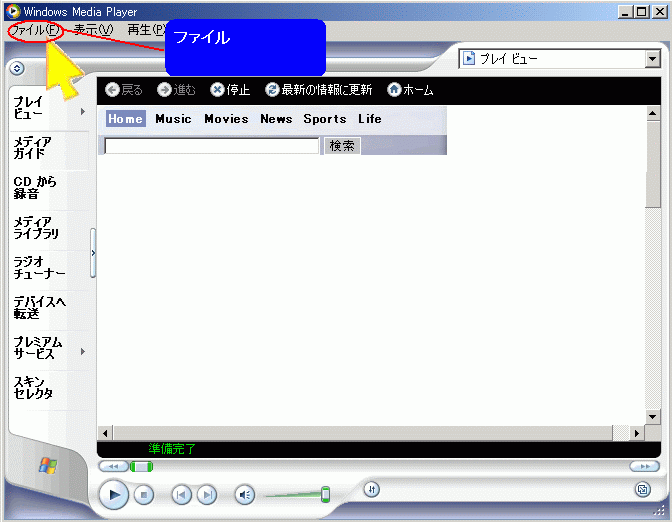Click the fast forward button

click(645, 466)
